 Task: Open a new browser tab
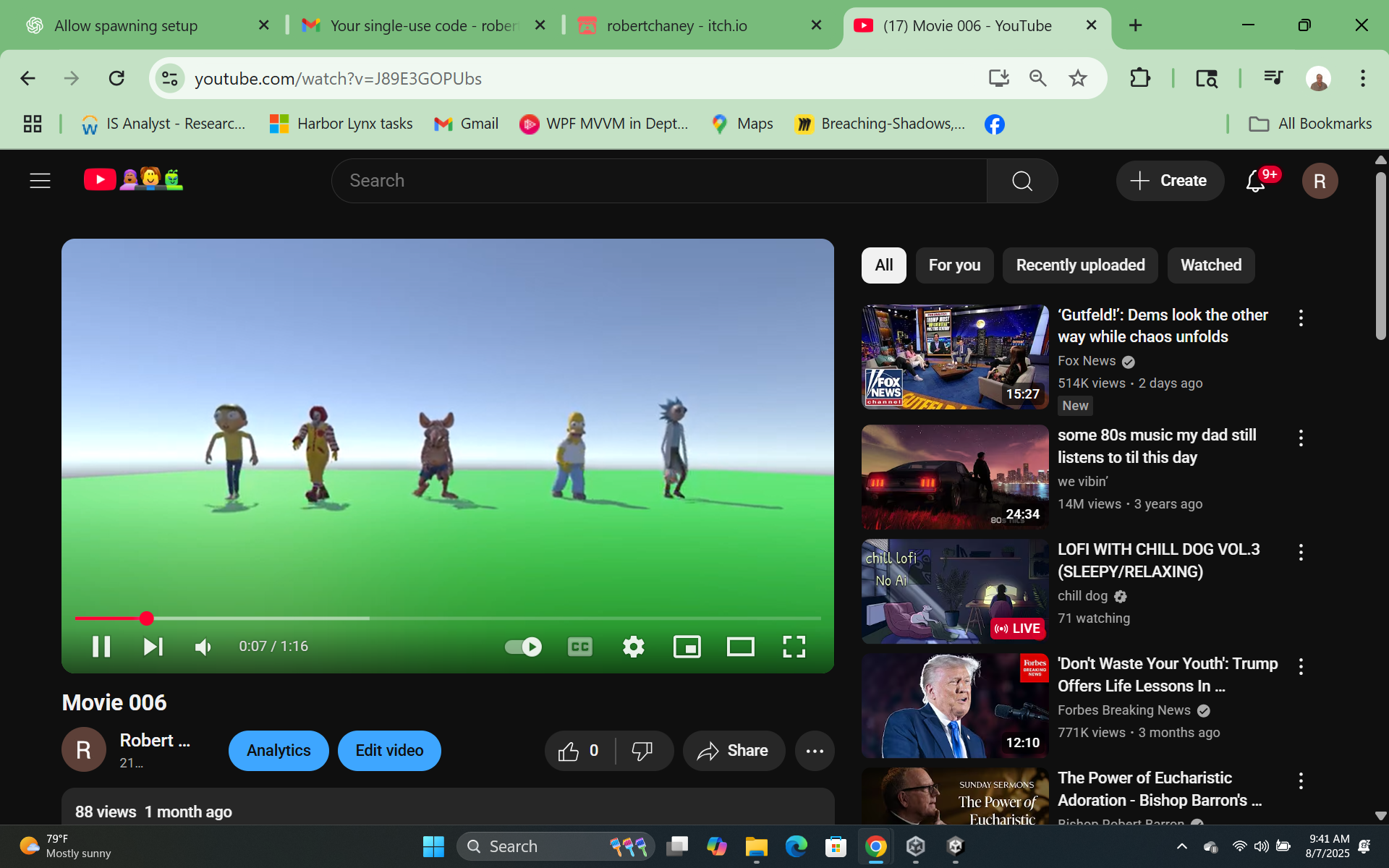pos(1136,25)
